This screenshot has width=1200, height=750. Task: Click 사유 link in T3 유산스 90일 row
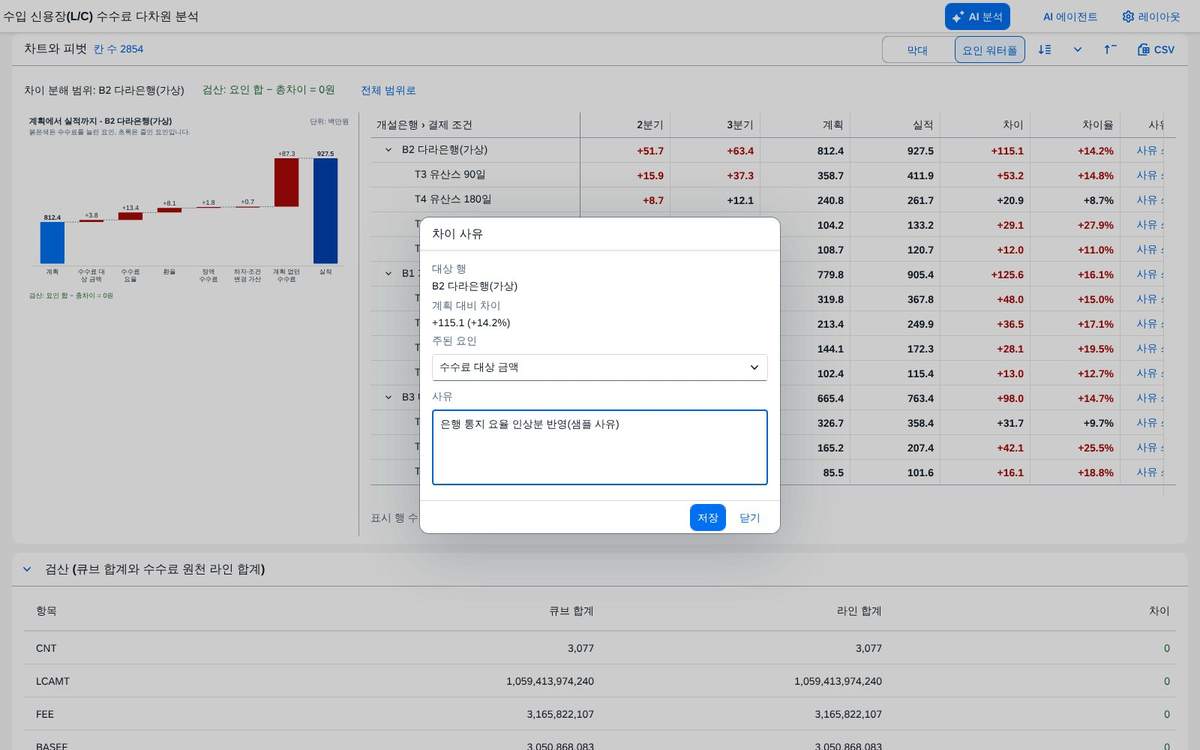pos(1149,175)
